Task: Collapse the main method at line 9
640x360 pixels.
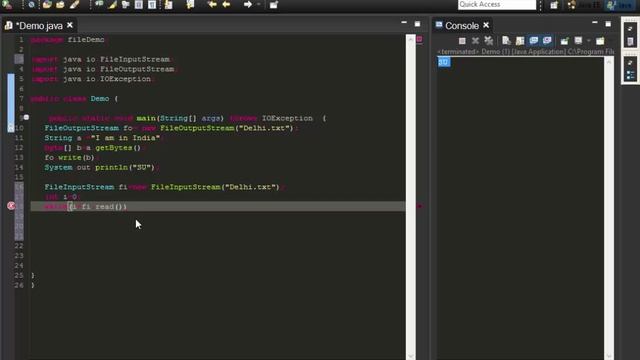Action: pyautogui.click(x=26, y=118)
